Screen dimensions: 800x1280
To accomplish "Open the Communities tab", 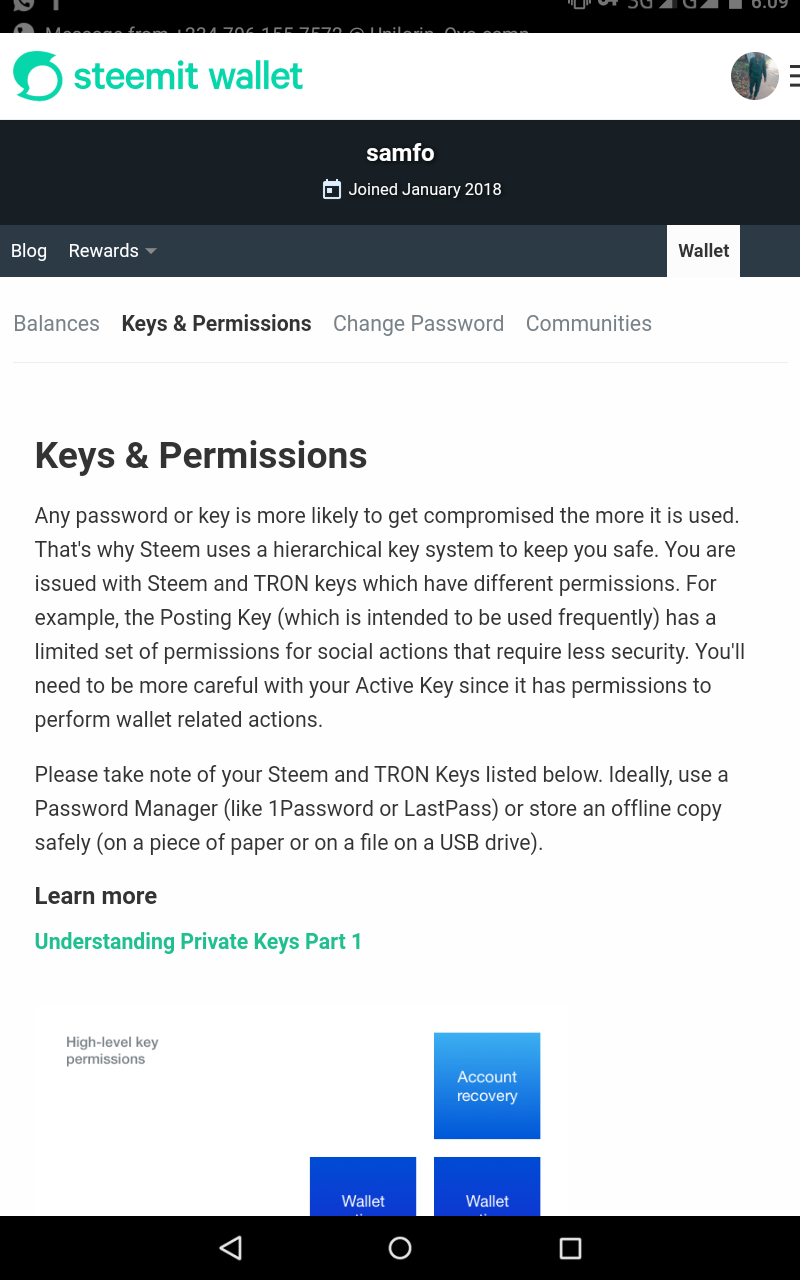I will coord(589,324).
